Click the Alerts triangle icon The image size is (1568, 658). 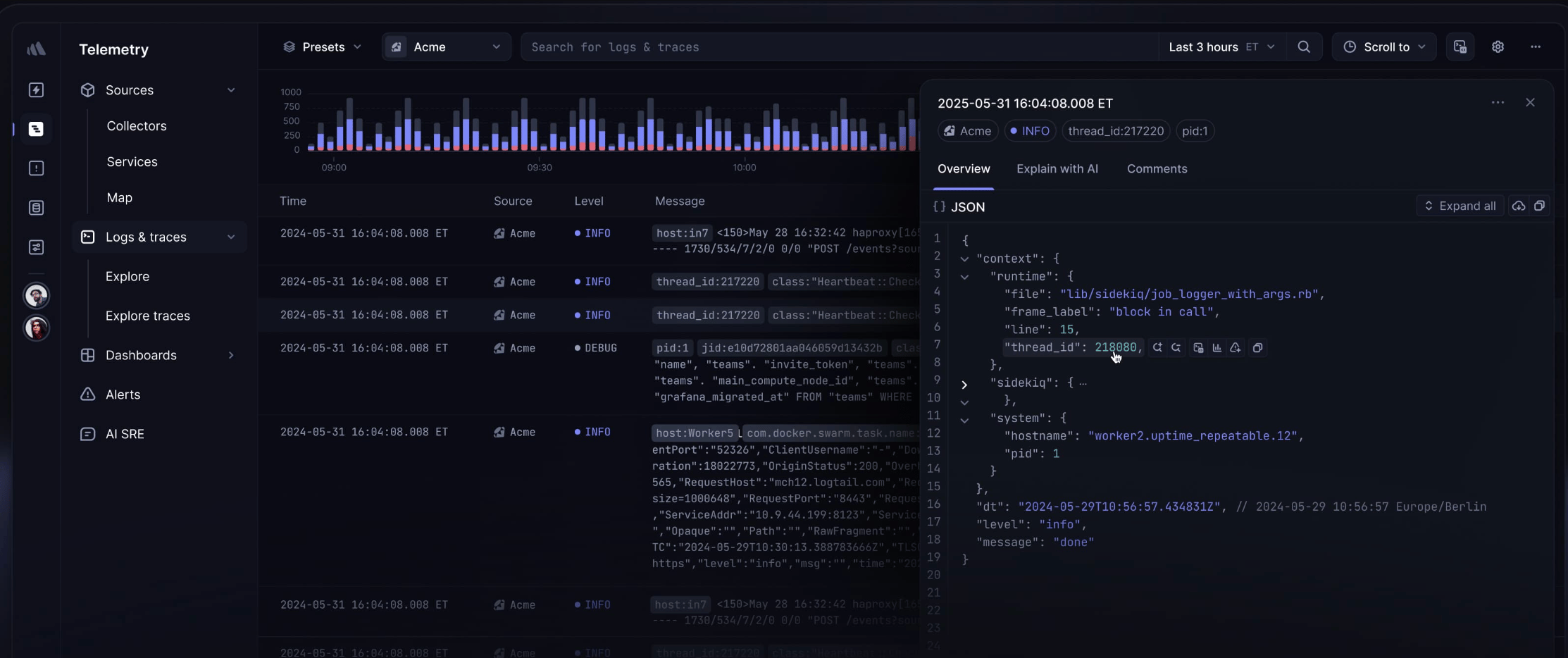[x=87, y=395]
